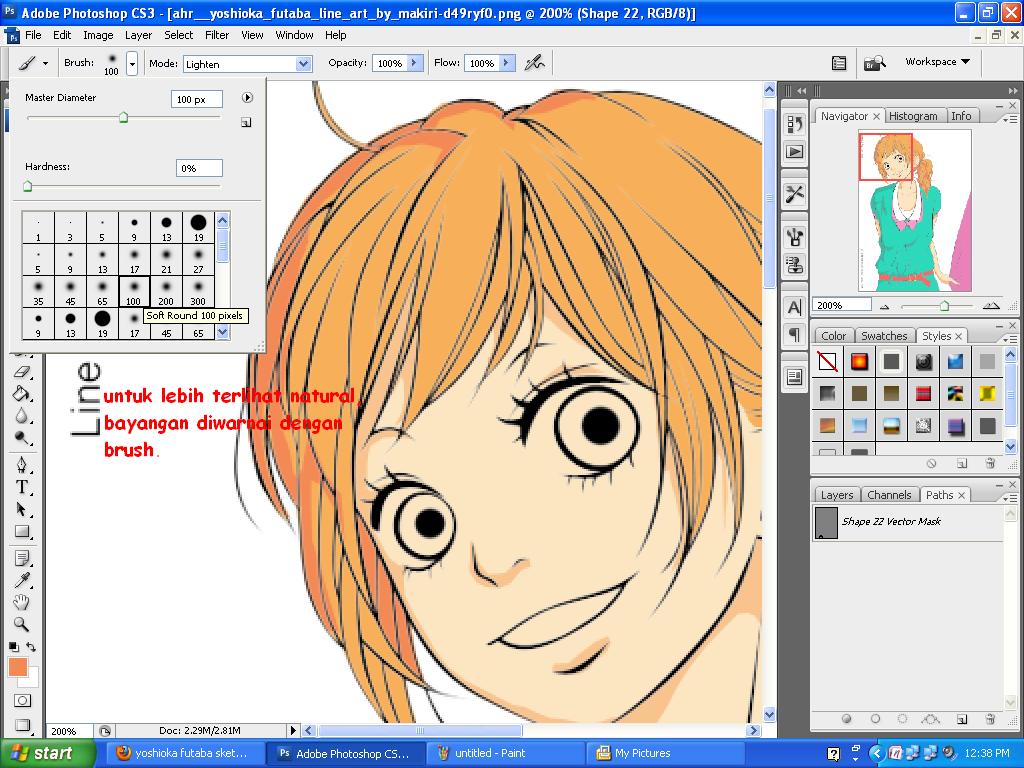Screen dimensions: 1024x768
Task: Select the Pen tool
Action: pyautogui.click(x=22, y=464)
